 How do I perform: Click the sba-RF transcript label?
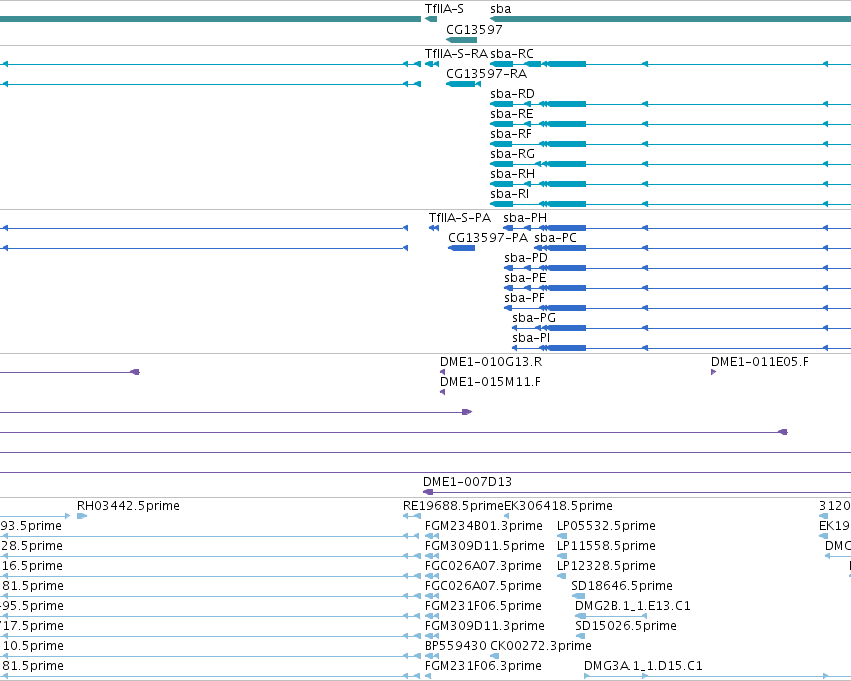(x=511, y=134)
